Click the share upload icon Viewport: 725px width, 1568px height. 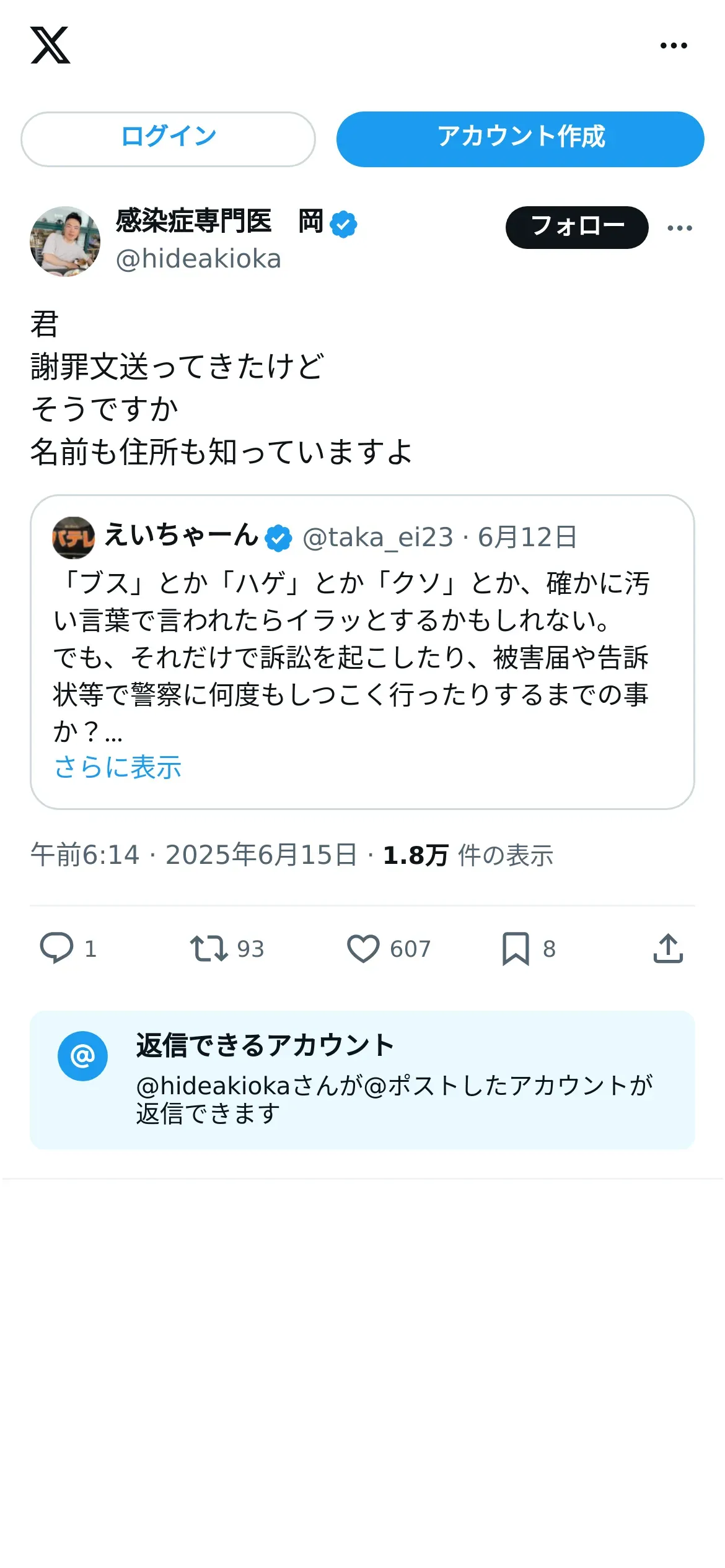pyautogui.click(x=668, y=948)
